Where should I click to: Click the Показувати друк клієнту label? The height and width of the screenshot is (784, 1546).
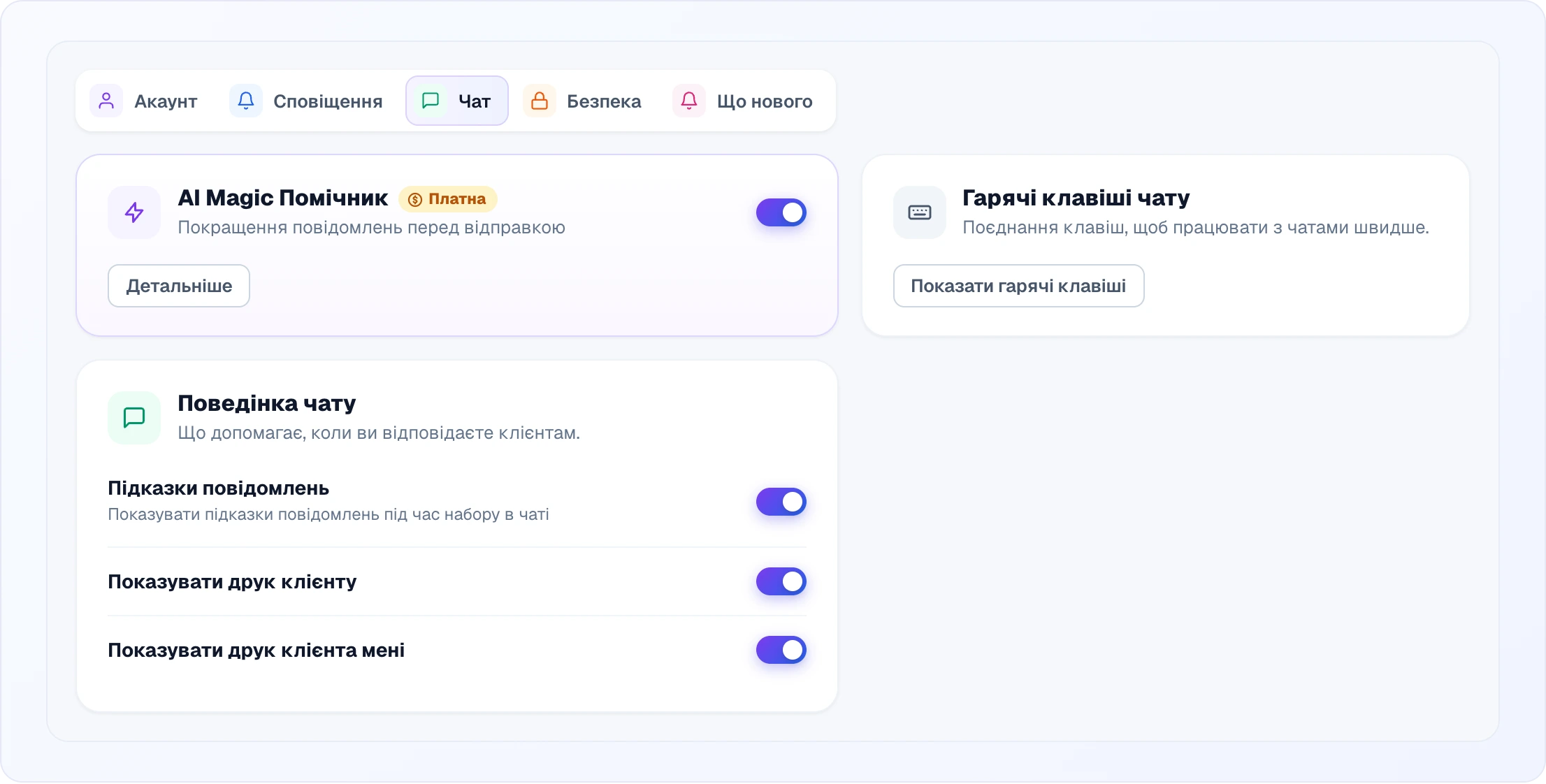pyautogui.click(x=232, y=581)
